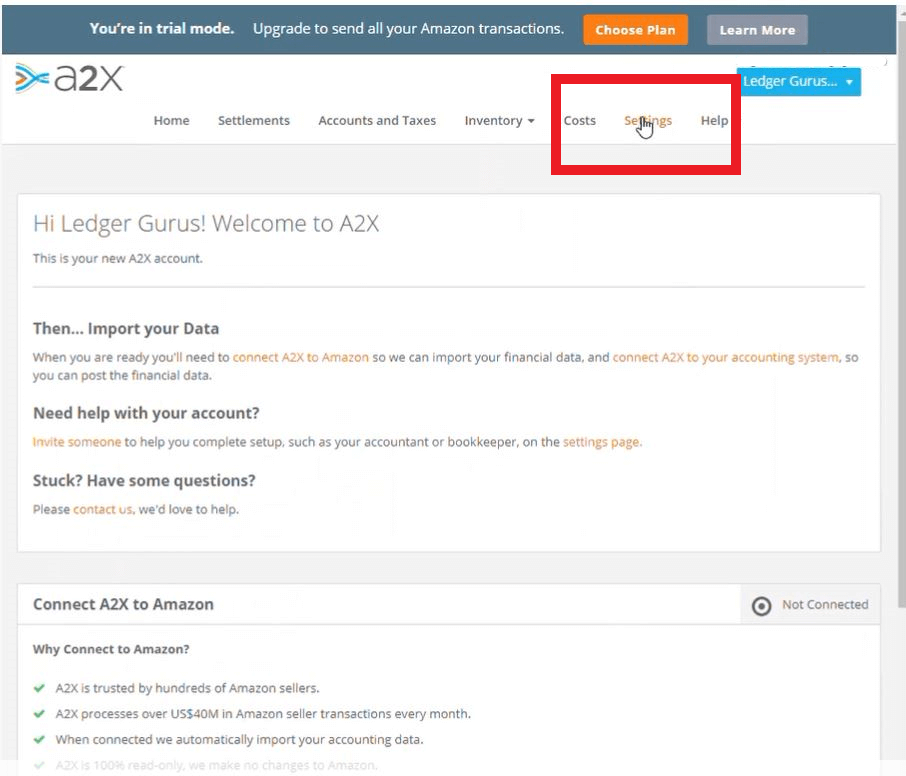Screen dimensions: 906x776
Task: Open the Ledger Gurus account dropdown
Action: click(798, 81)
